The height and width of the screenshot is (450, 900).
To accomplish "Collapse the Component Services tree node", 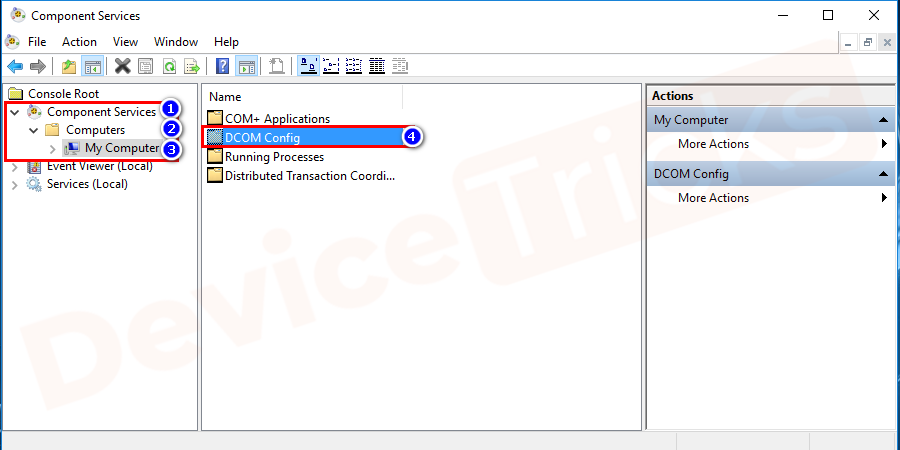I will 15,112.
